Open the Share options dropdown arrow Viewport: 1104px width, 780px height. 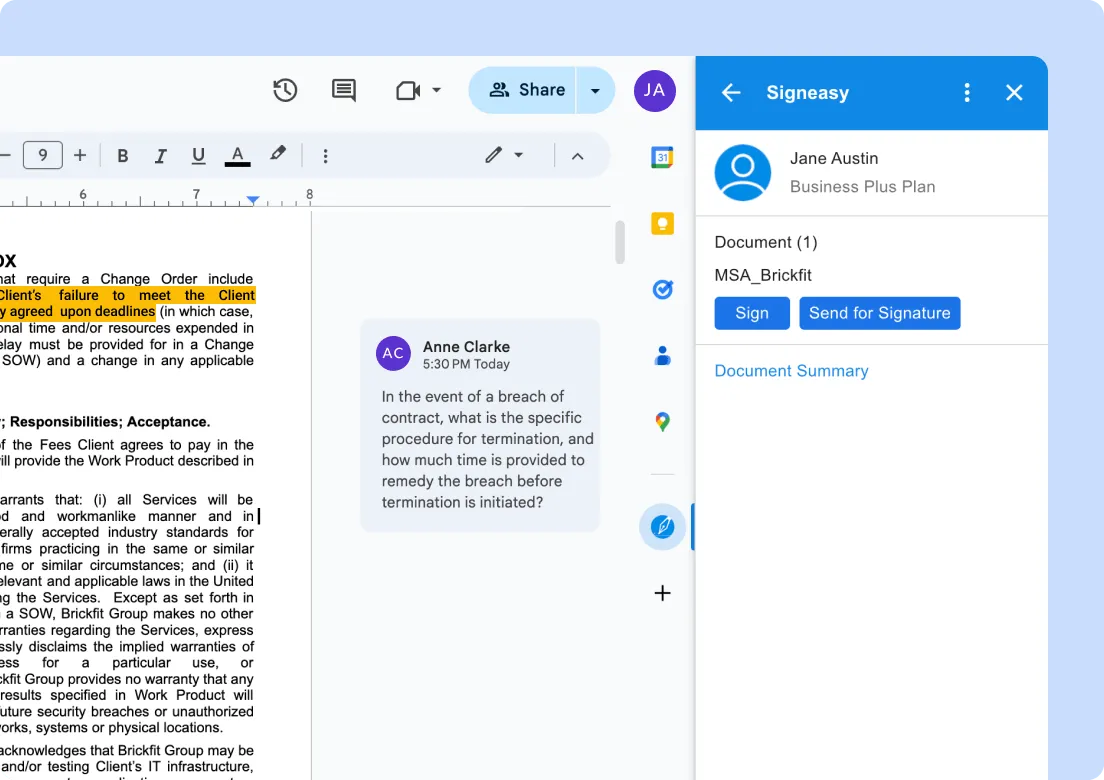(595, 90)
